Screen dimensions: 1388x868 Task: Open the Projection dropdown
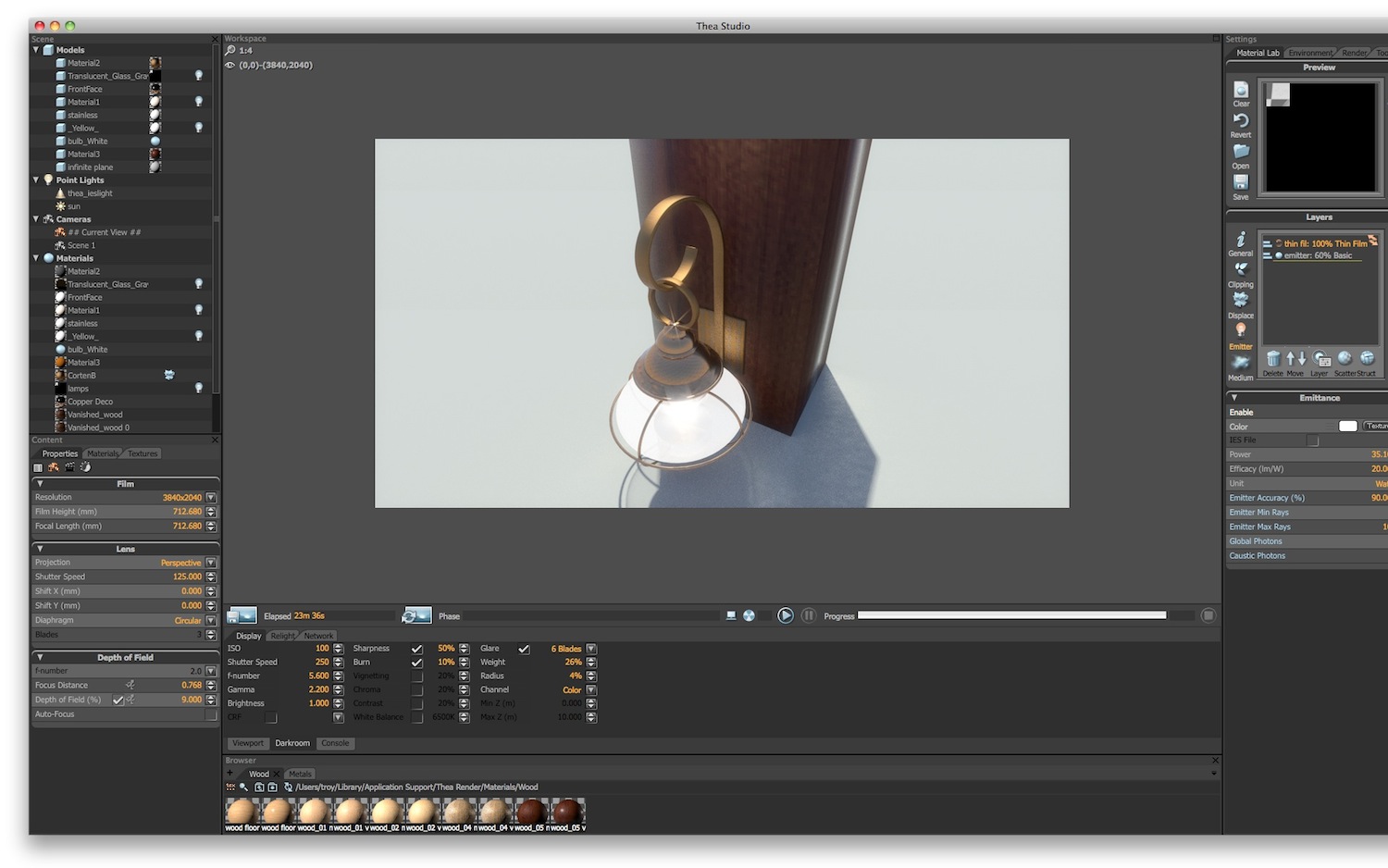[x=211, y=563]
